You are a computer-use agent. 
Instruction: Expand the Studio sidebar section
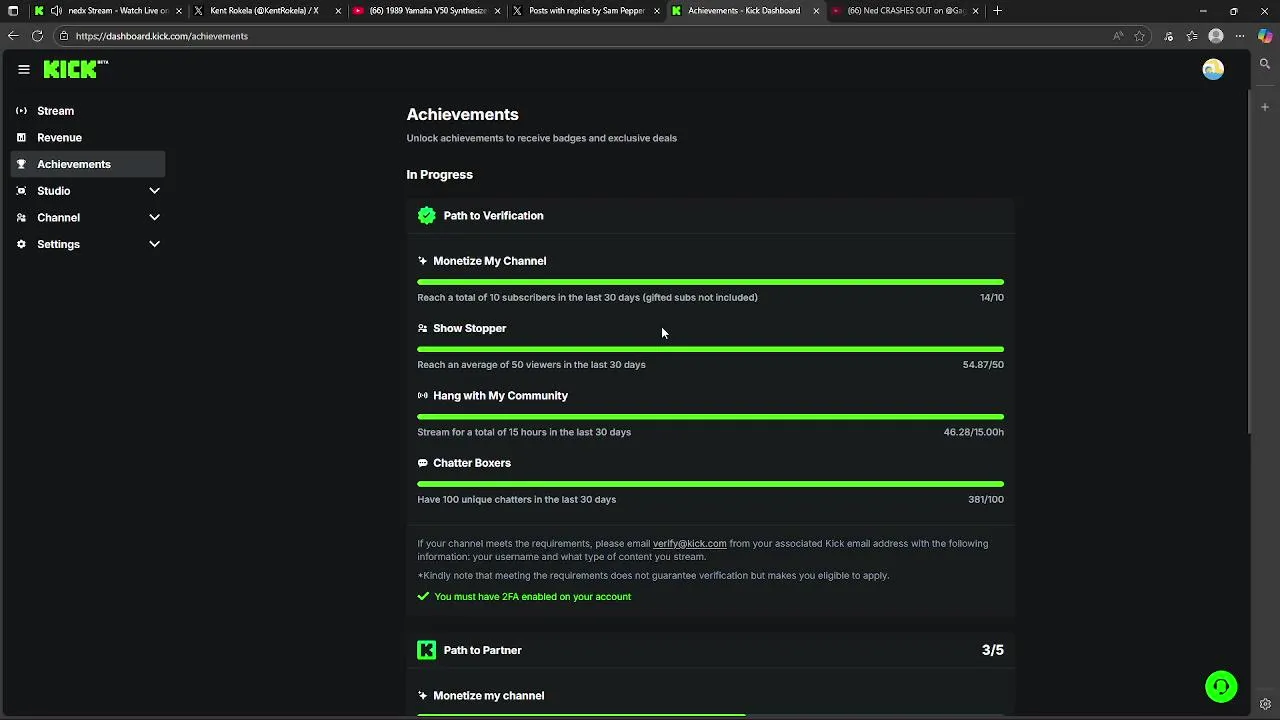point(154,191)
